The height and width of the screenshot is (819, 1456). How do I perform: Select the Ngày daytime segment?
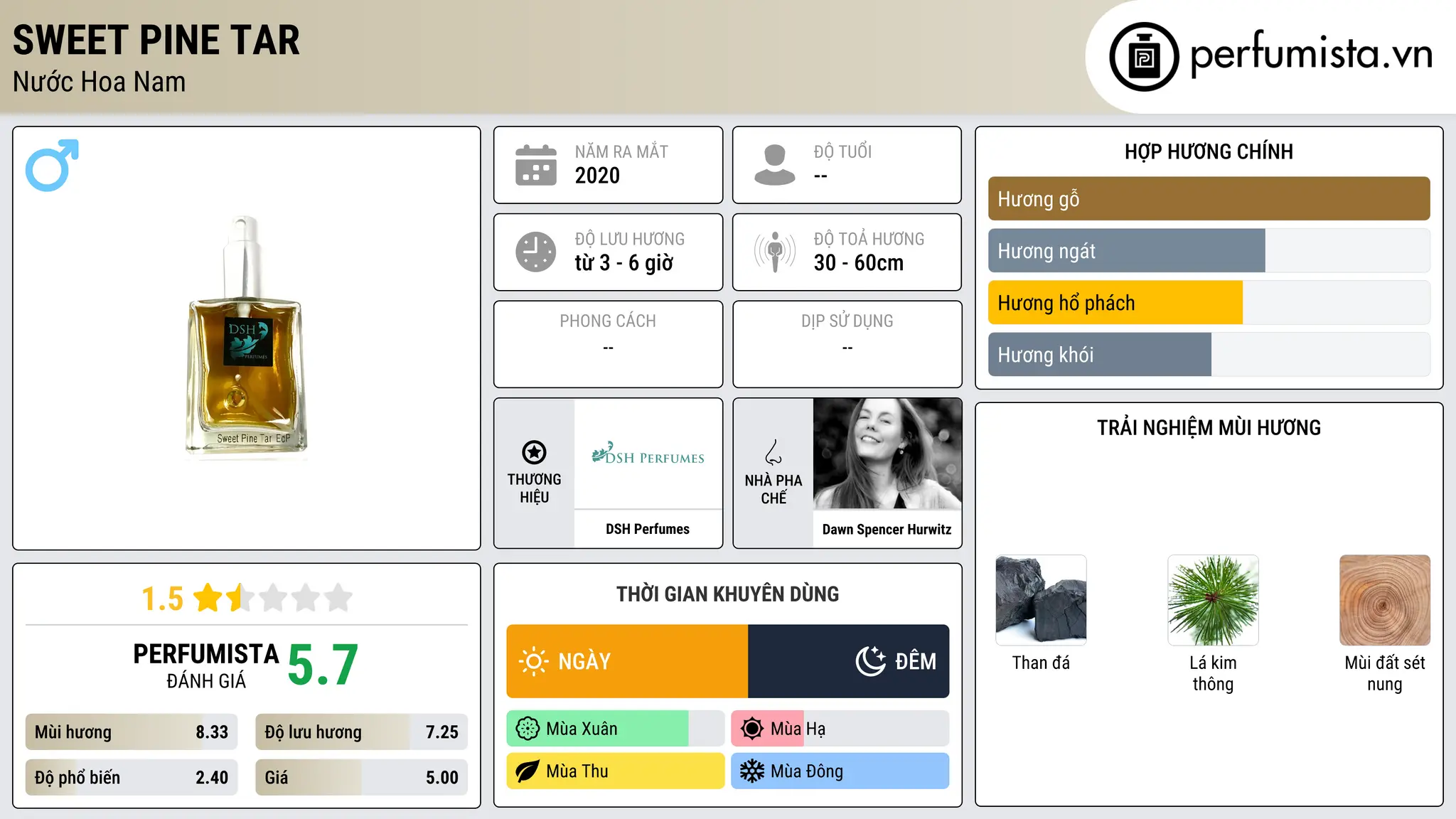pos(627,661)
